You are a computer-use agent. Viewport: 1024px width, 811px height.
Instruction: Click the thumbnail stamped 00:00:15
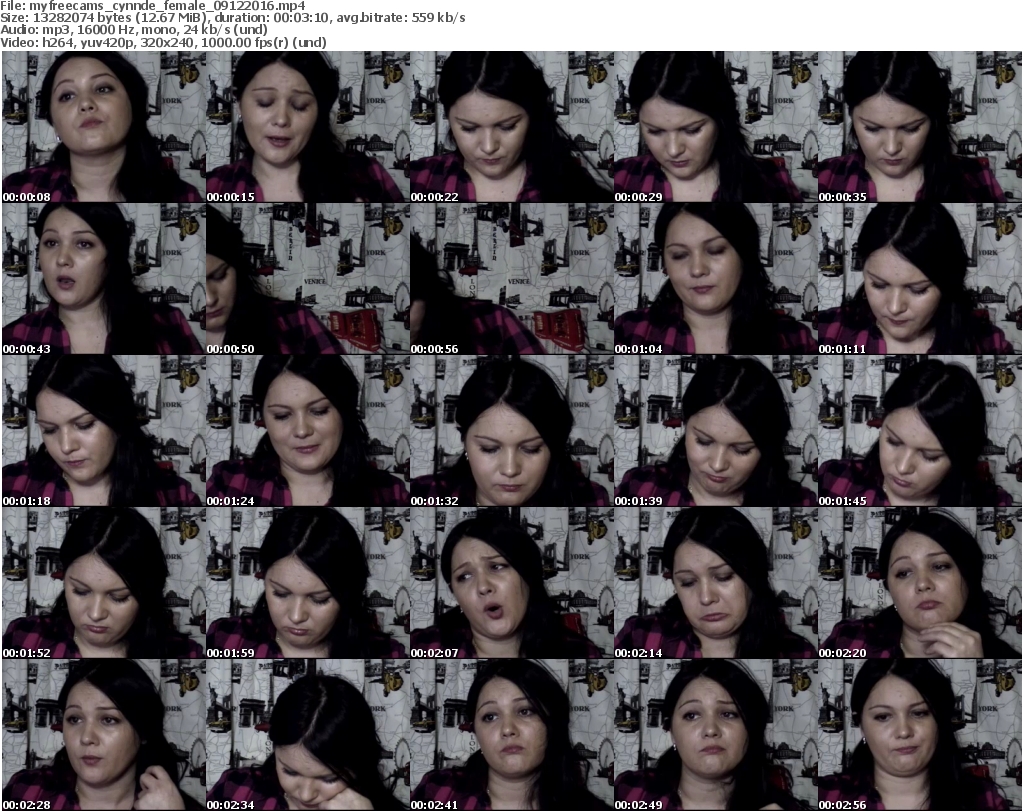308,127
